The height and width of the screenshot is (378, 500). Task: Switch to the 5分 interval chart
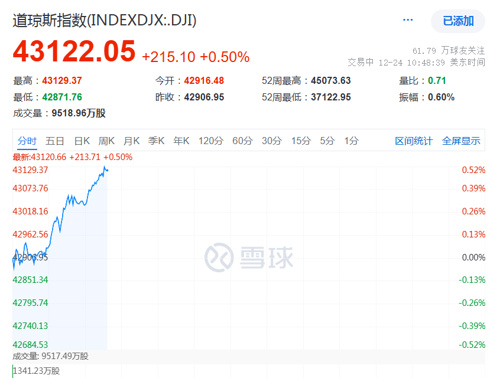327,141
